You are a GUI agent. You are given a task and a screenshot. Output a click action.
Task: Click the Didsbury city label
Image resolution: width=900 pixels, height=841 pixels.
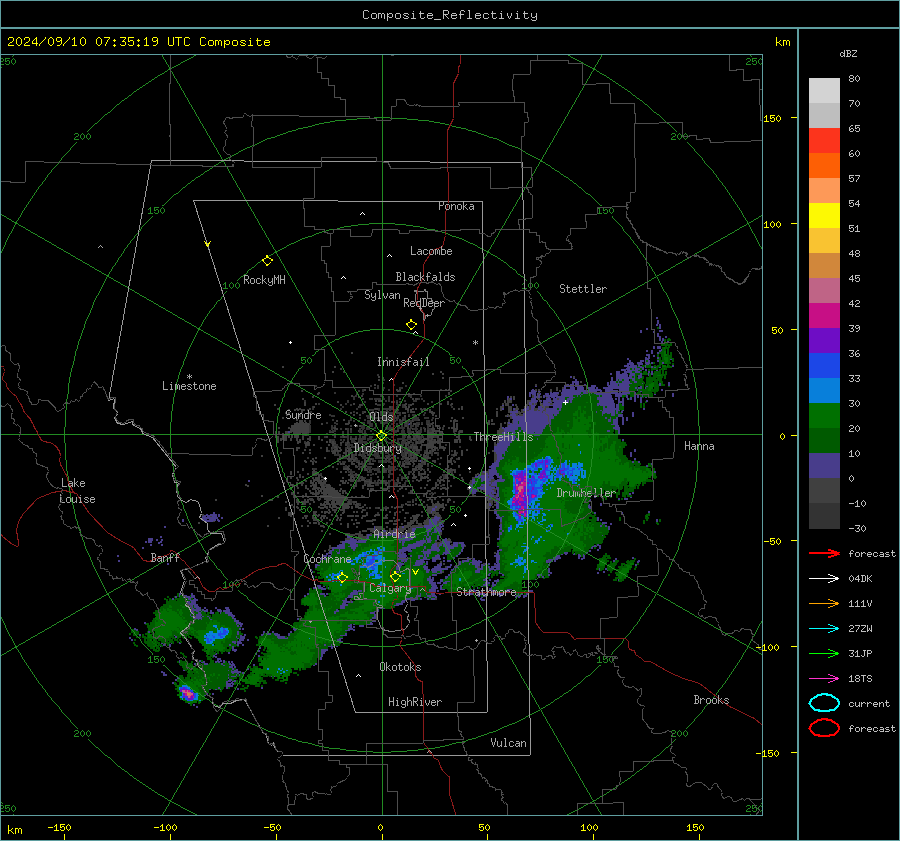(x=377, y=448)
